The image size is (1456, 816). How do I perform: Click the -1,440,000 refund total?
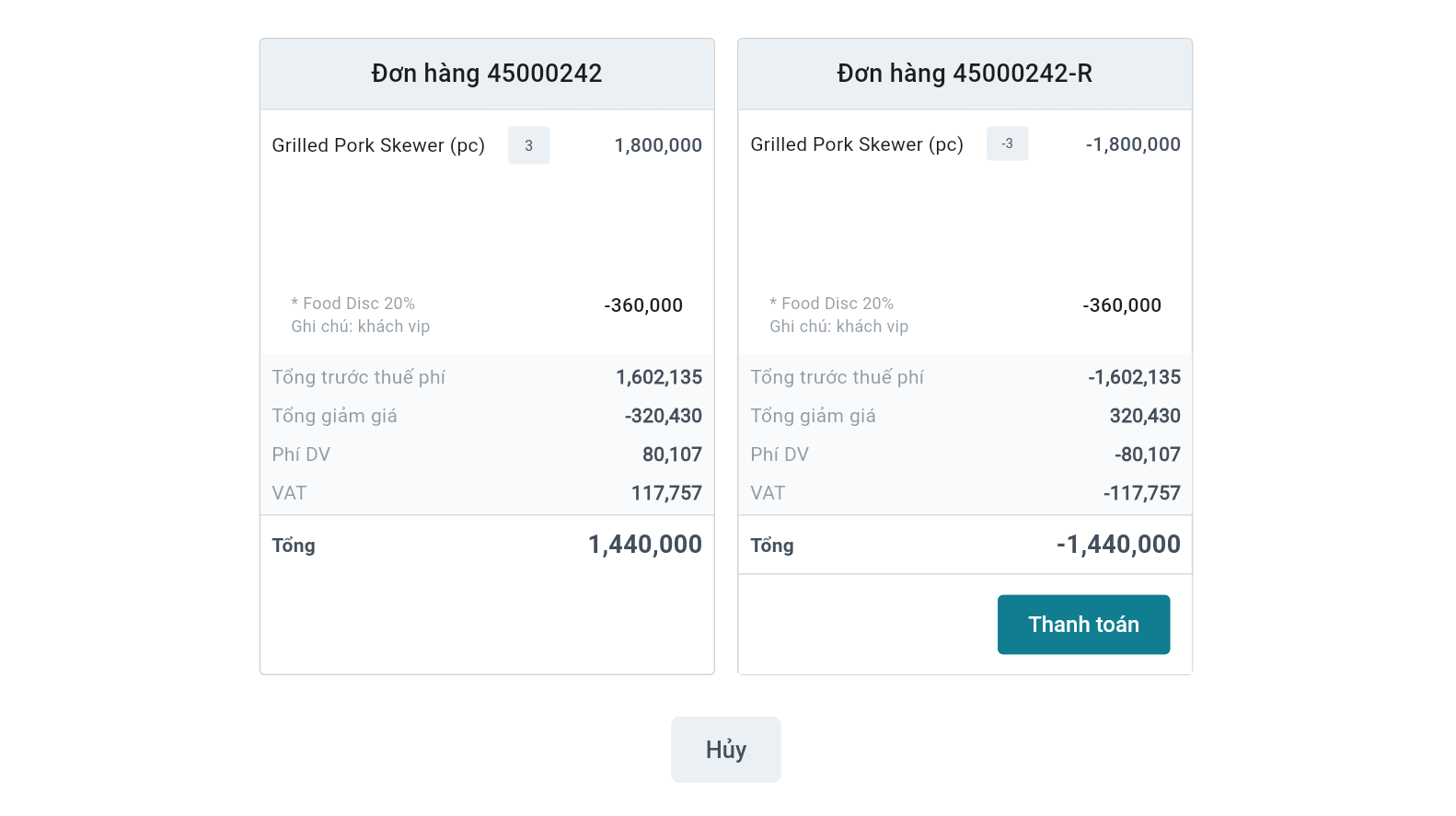[x=1117, y=545]
